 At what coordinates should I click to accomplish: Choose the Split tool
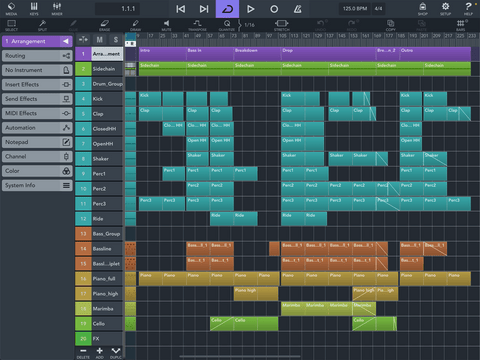42,25
